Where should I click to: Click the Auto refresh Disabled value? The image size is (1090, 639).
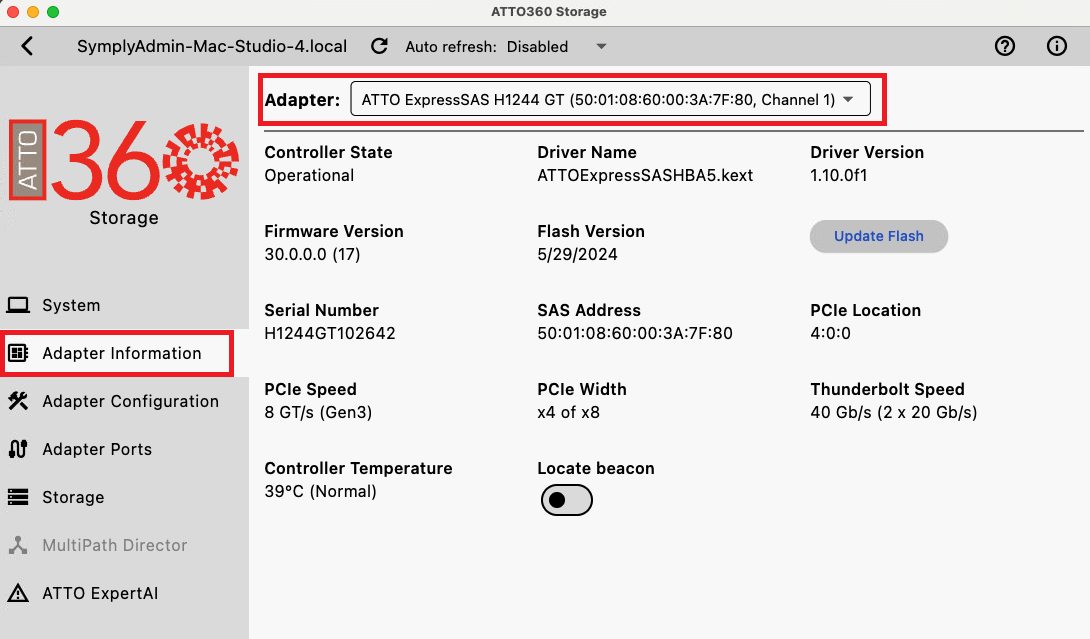tap(537, 47)
